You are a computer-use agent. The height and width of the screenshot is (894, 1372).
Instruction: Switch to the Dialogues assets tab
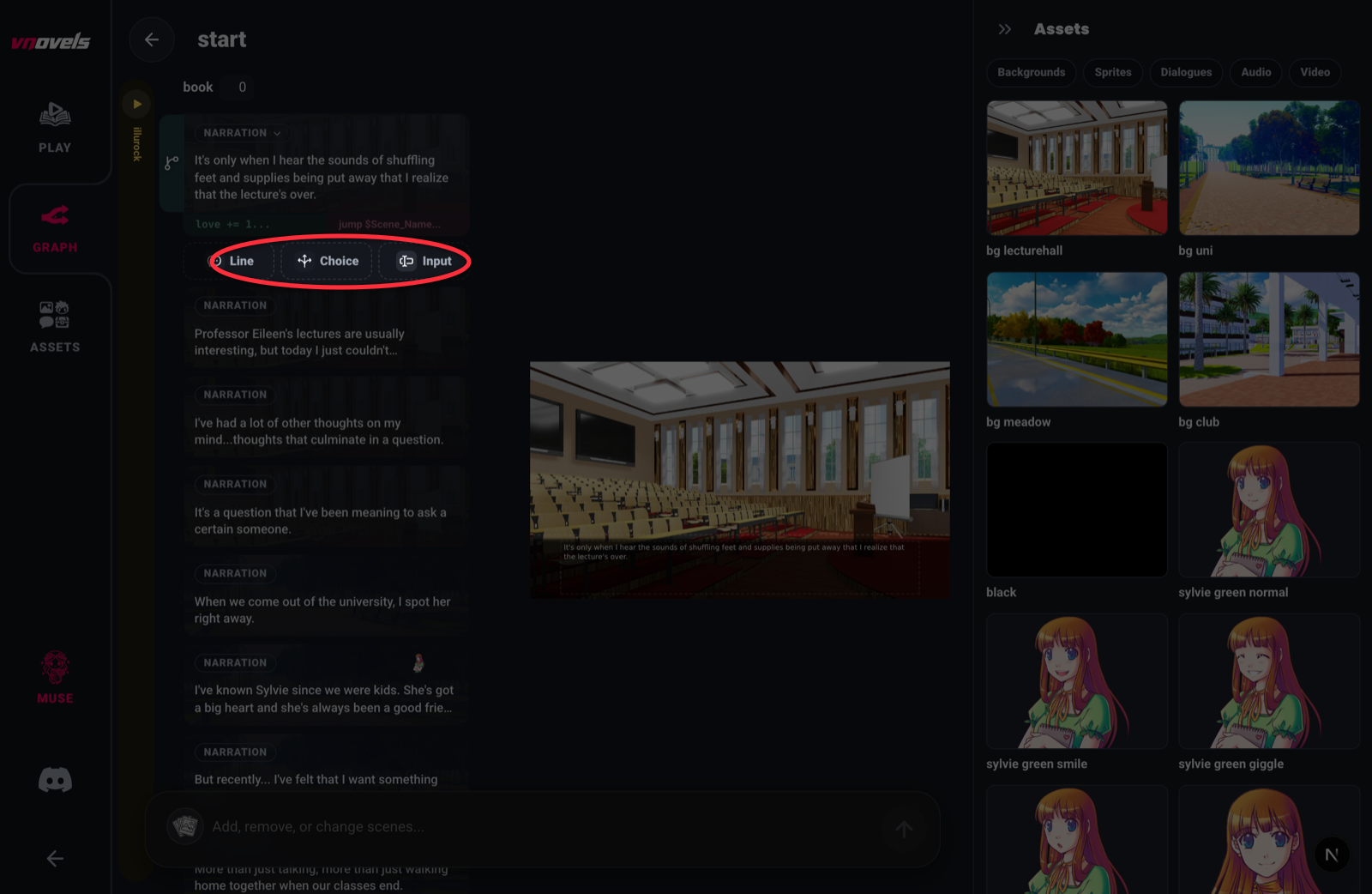click(x=1186, y=72)
